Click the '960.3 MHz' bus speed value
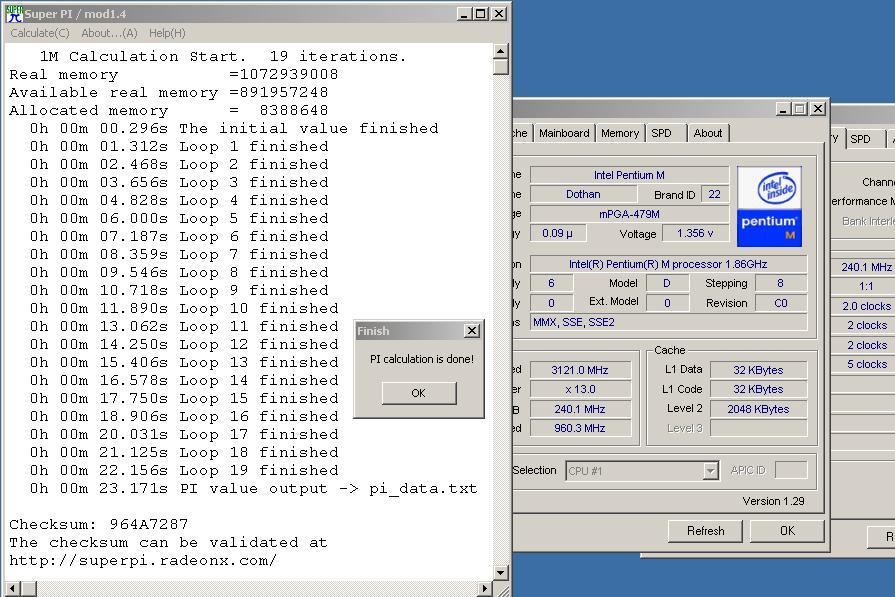Screen dimensions: 895x597 [580, 428]
